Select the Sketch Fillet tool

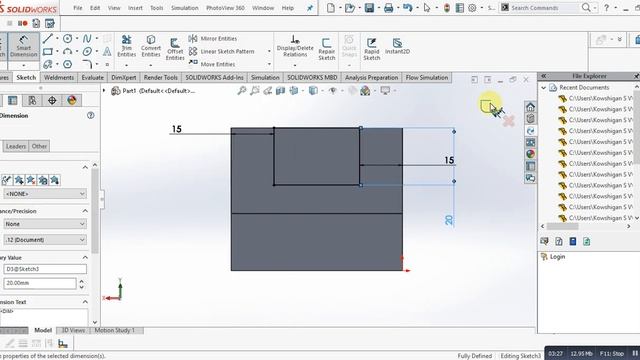(x=87, y=64)
